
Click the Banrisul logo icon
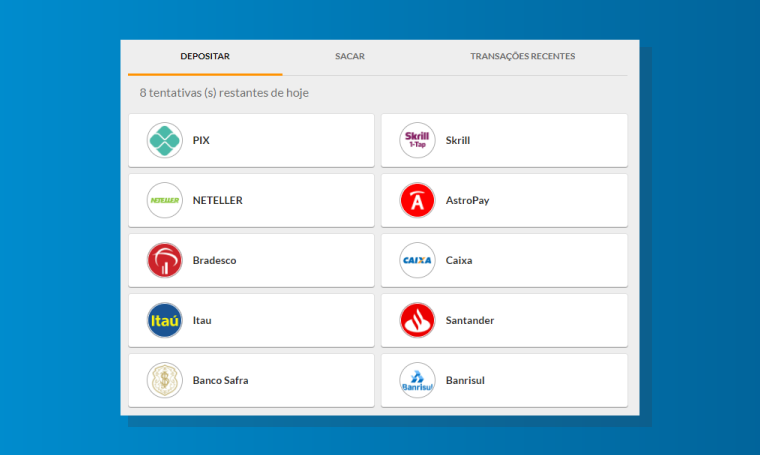417,380
